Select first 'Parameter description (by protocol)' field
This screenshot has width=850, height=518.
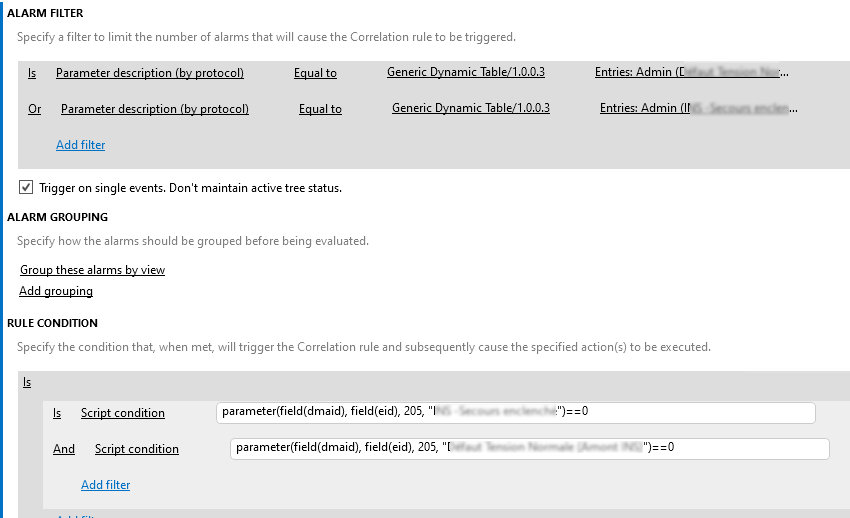pos(150,73)
